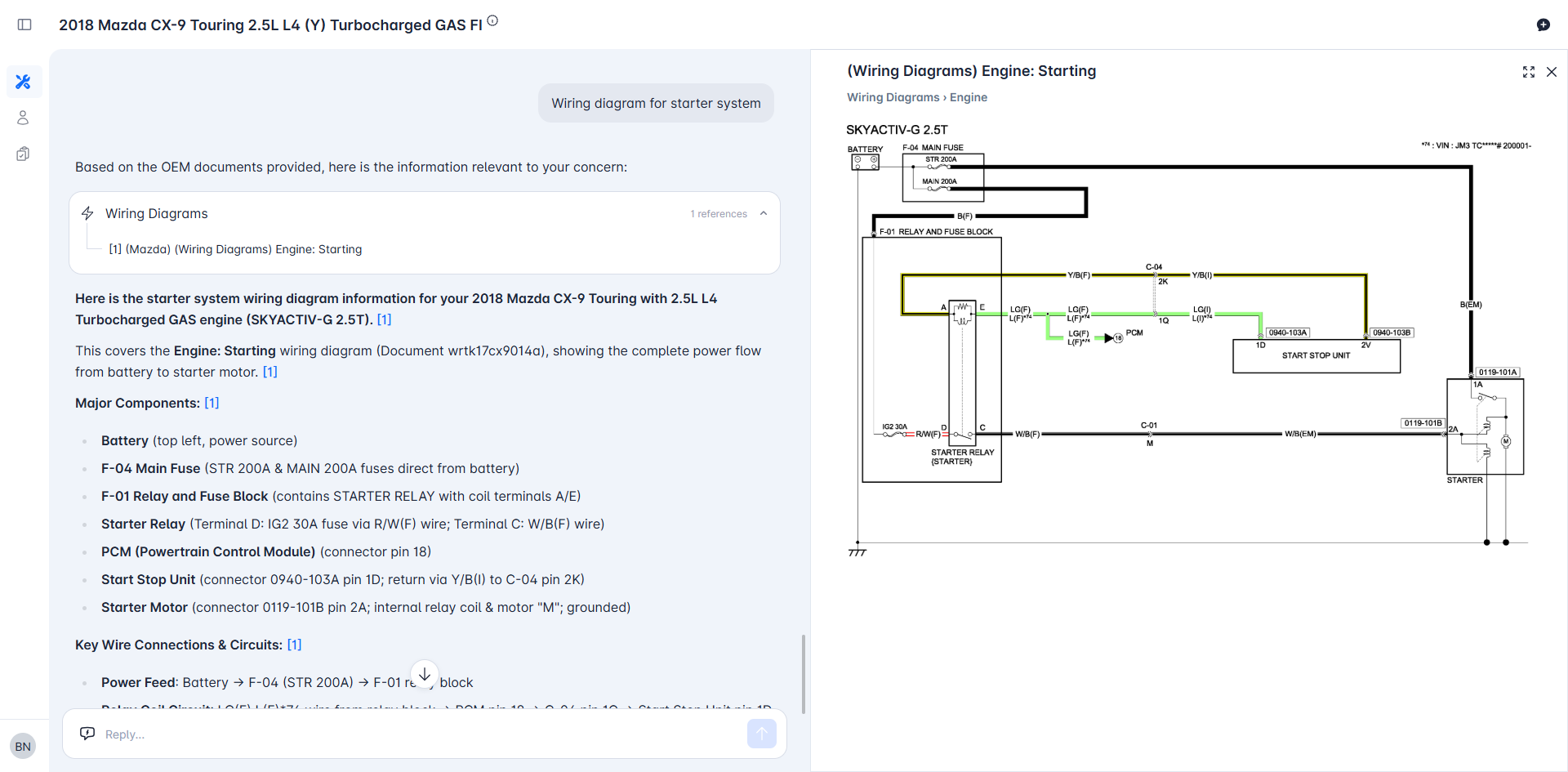The height and width of the screenshot is (772, 1568).
Task: Start a new chat with the plus bubble icon
Action: 1544,25
